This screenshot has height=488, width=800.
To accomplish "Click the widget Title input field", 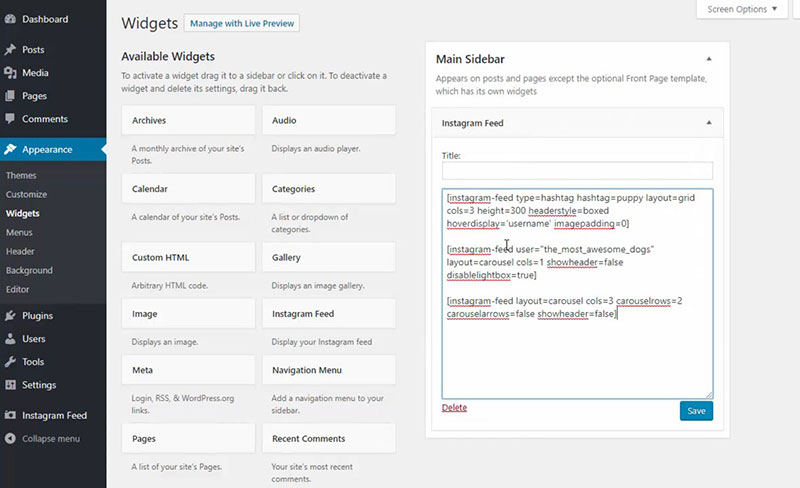I will point(577,171).
